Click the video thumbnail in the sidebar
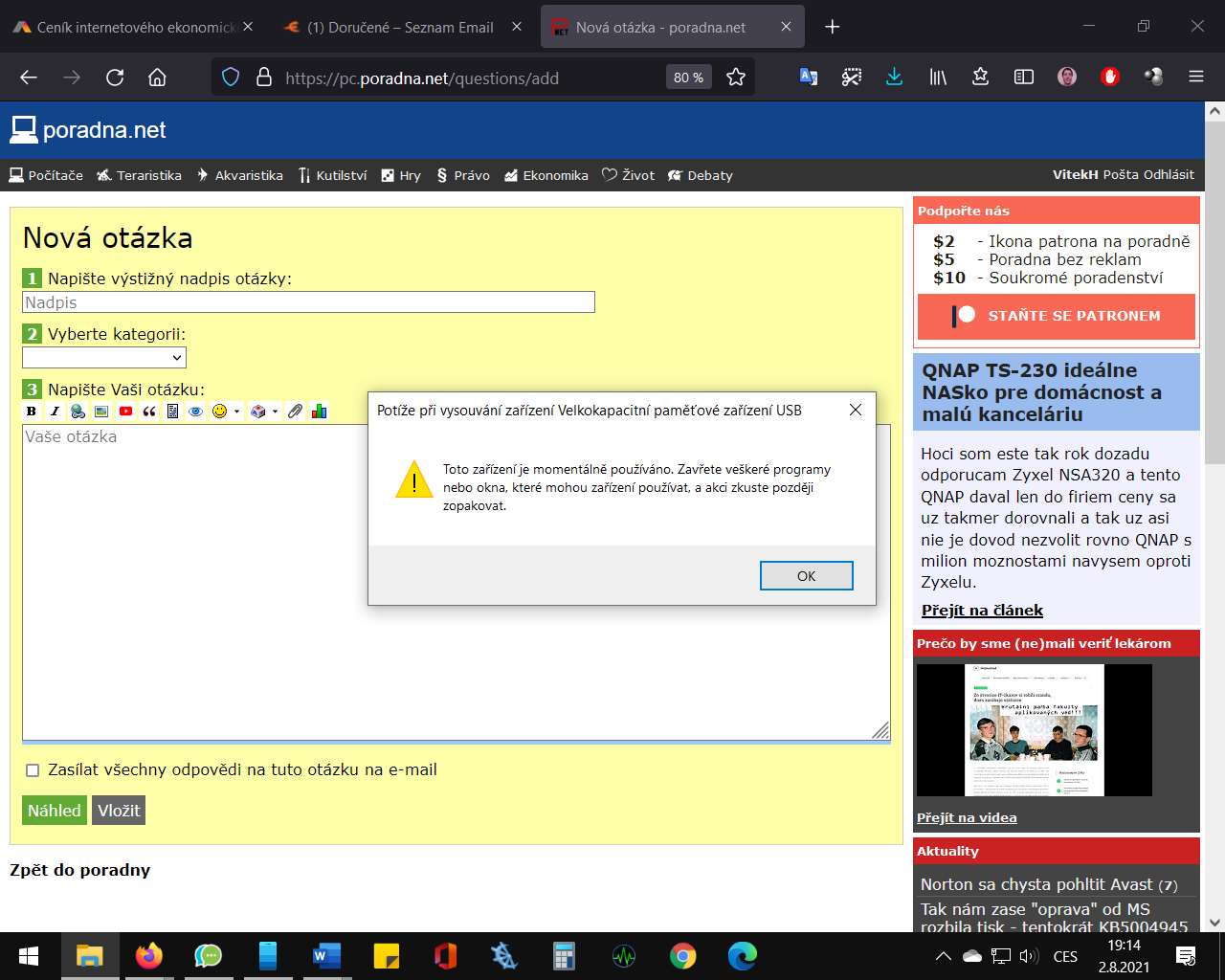Viewport: 1225px width, 980px height. tap(1035, 729)
